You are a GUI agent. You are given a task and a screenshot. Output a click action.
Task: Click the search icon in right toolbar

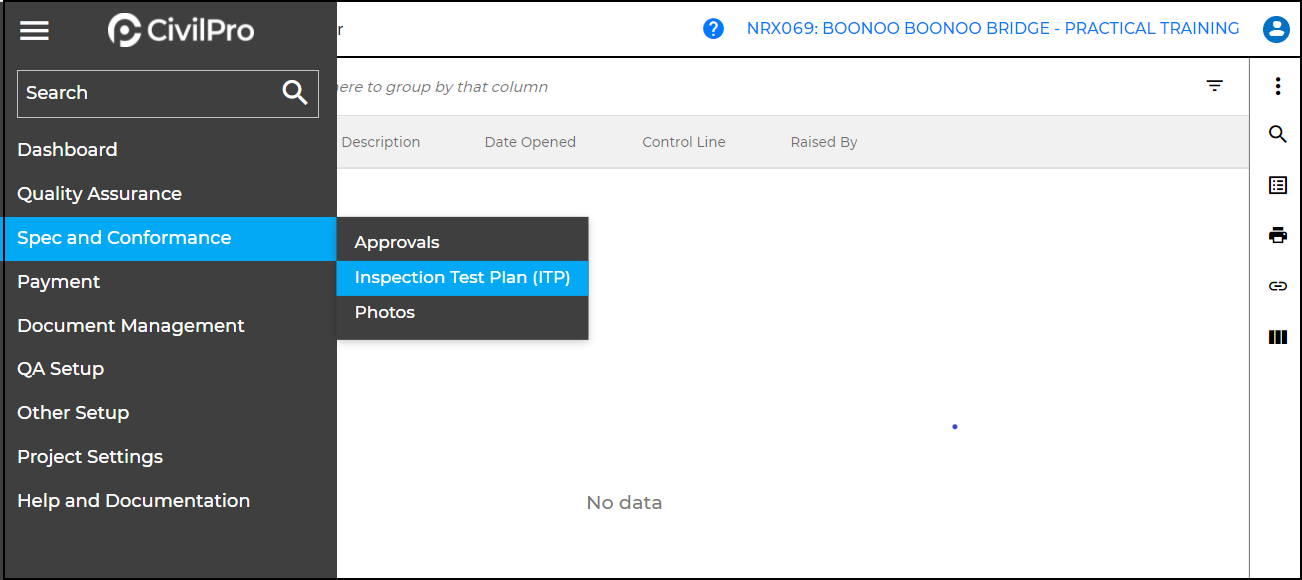point(1277,134)
